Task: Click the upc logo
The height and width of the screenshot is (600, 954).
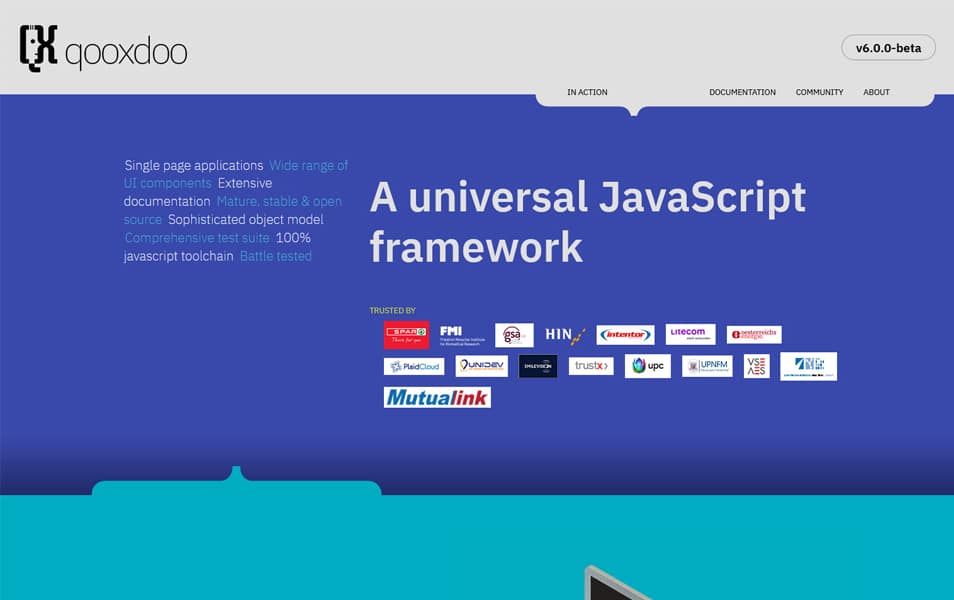Action: (x=647, y=366)
